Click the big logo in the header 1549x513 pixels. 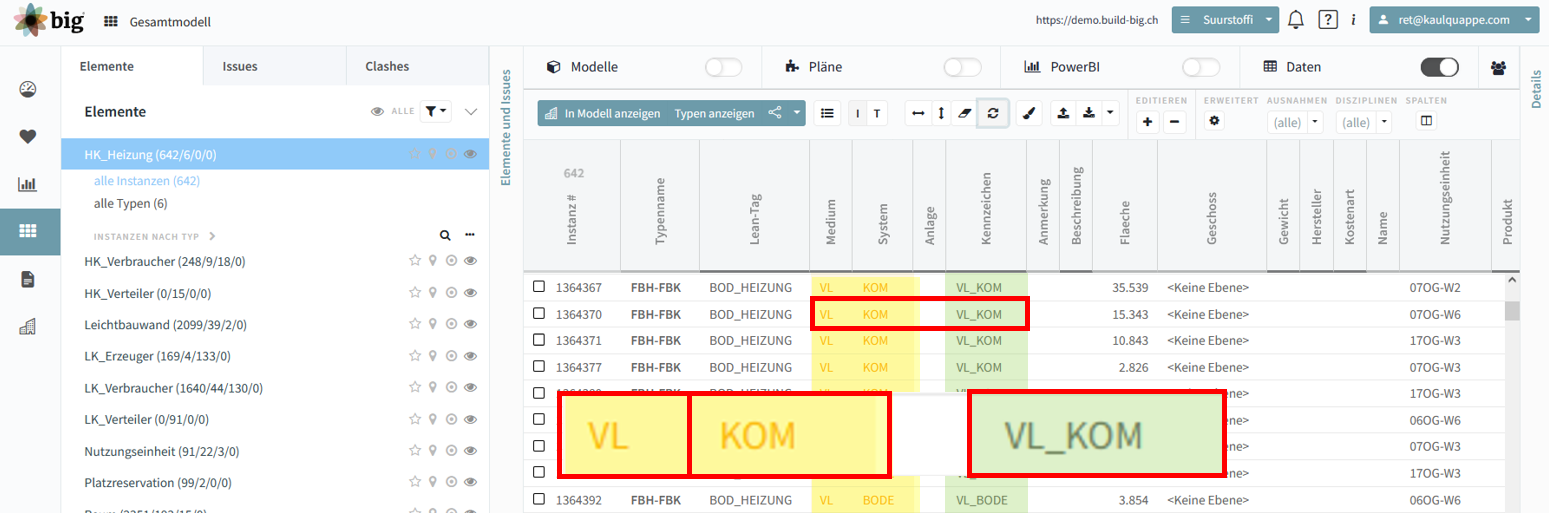tap(49, 20)
